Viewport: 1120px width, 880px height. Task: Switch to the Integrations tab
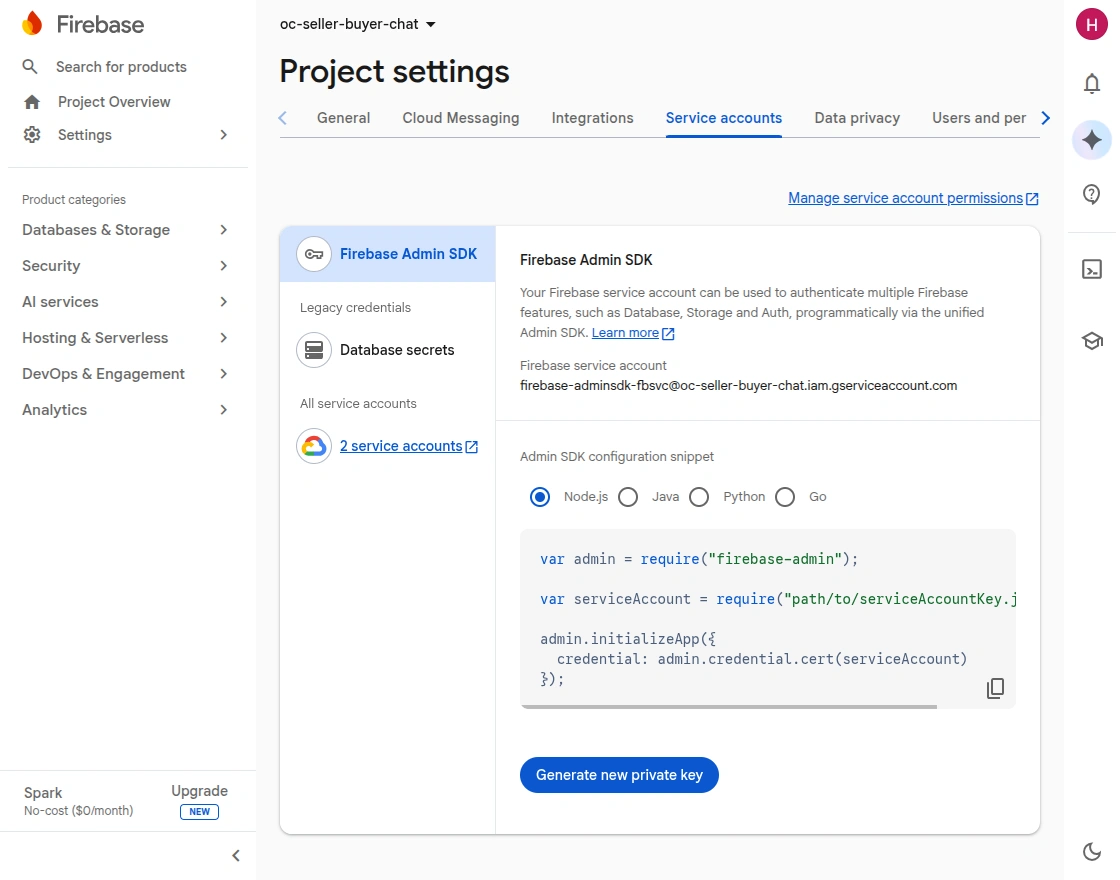[592, 118]
